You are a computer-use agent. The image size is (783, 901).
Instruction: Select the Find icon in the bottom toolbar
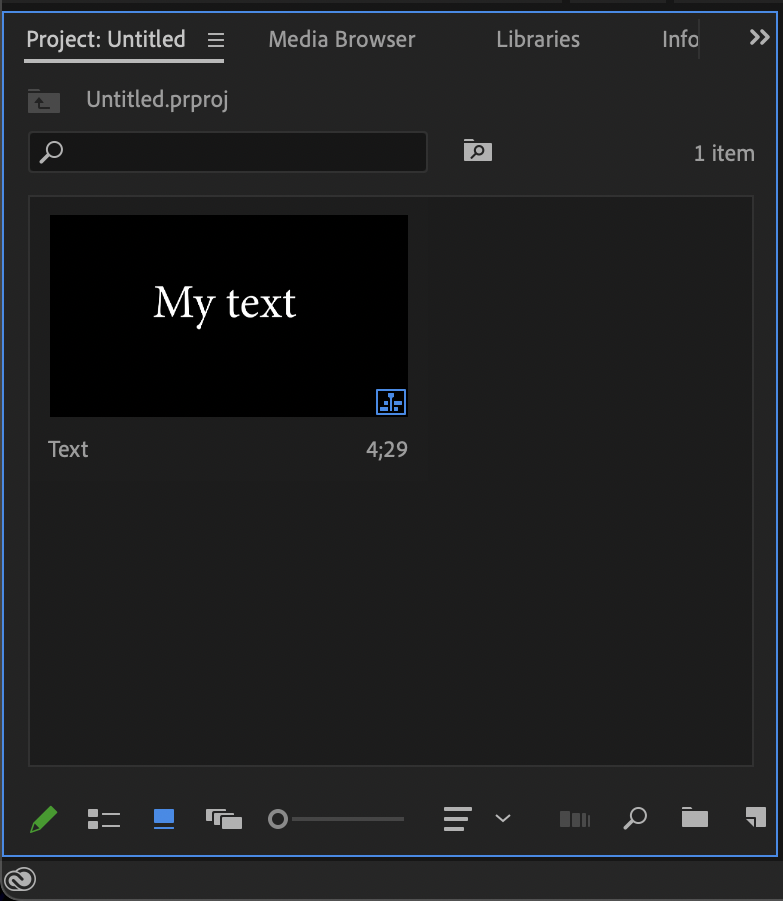(635, 818)
